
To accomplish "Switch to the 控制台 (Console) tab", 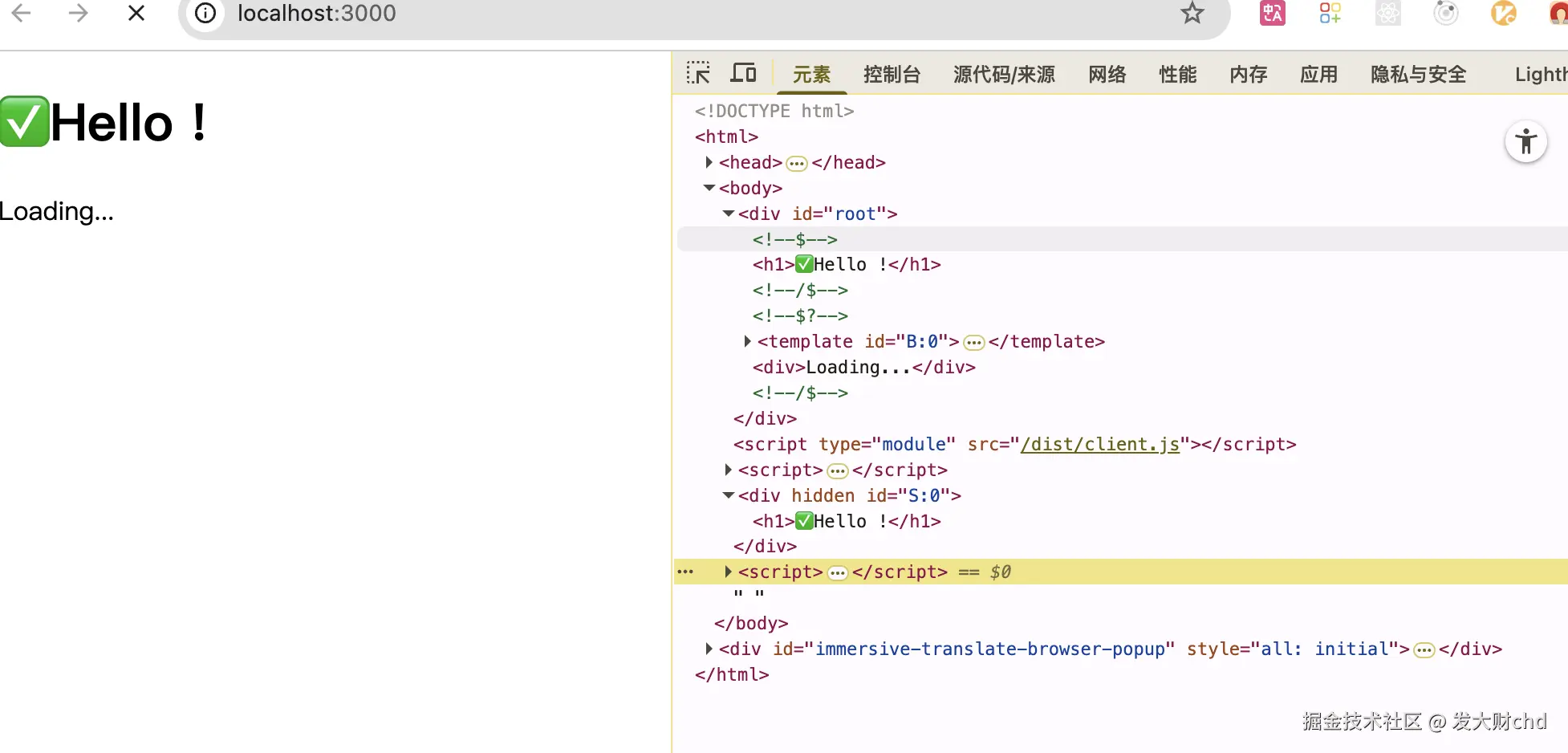I will click(892, 75).
